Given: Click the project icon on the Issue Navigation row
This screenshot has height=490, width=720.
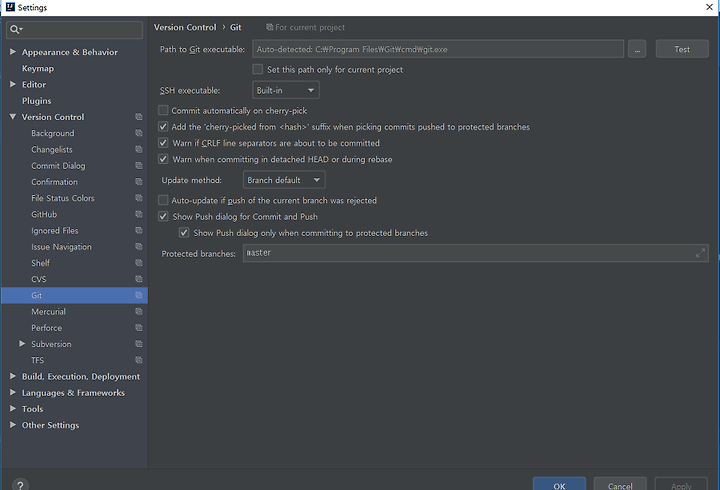Looking at the screenshot, I should [139, 247].
